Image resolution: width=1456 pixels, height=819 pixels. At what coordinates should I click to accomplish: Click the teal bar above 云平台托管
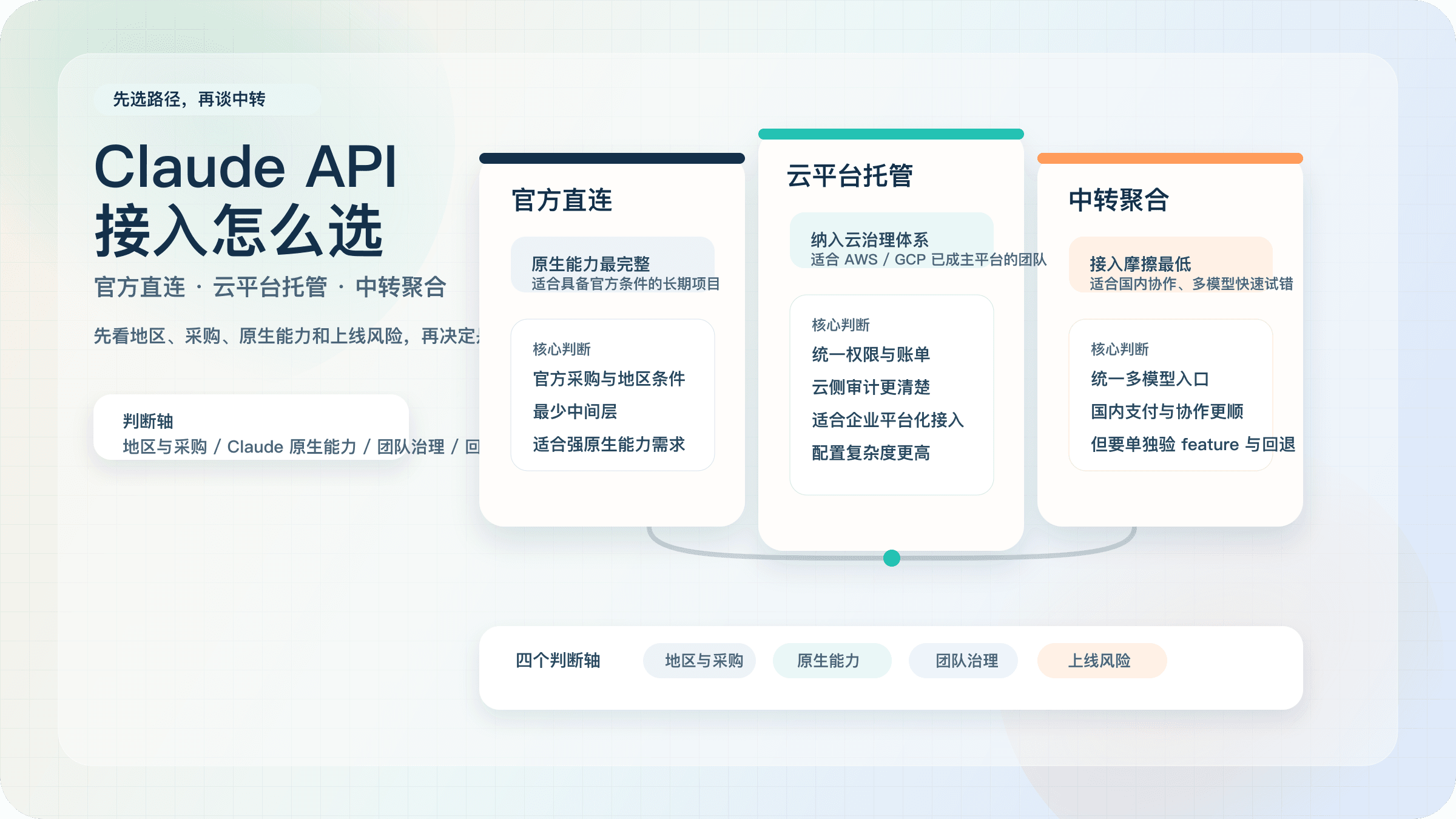pos(891,132)
